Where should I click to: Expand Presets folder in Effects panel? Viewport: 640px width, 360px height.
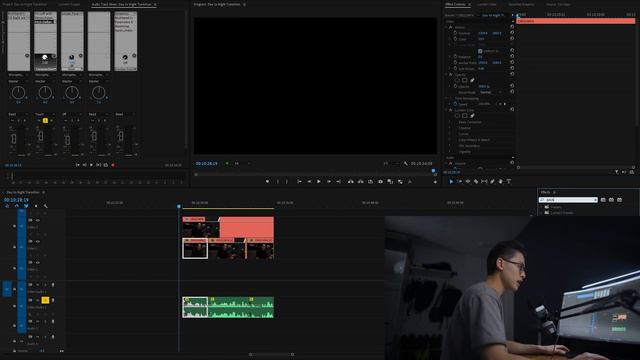pos(542,207)
